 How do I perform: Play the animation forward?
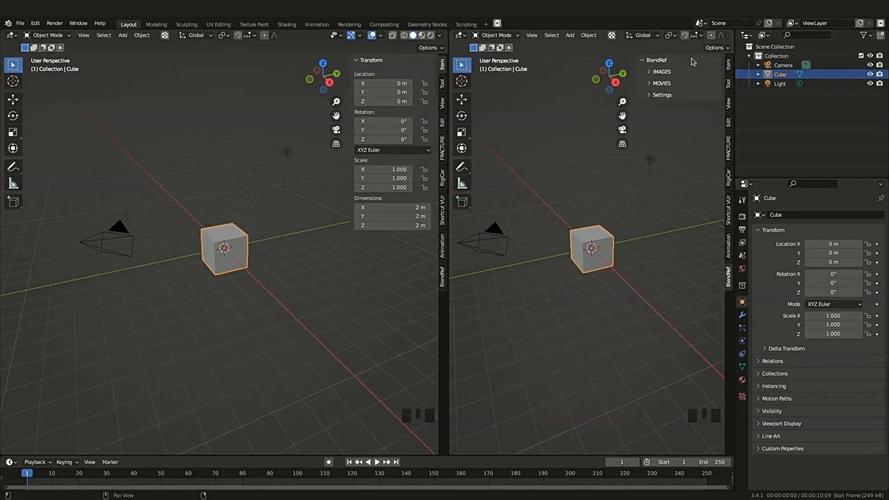pyautogui.click(x=378, y=462)
